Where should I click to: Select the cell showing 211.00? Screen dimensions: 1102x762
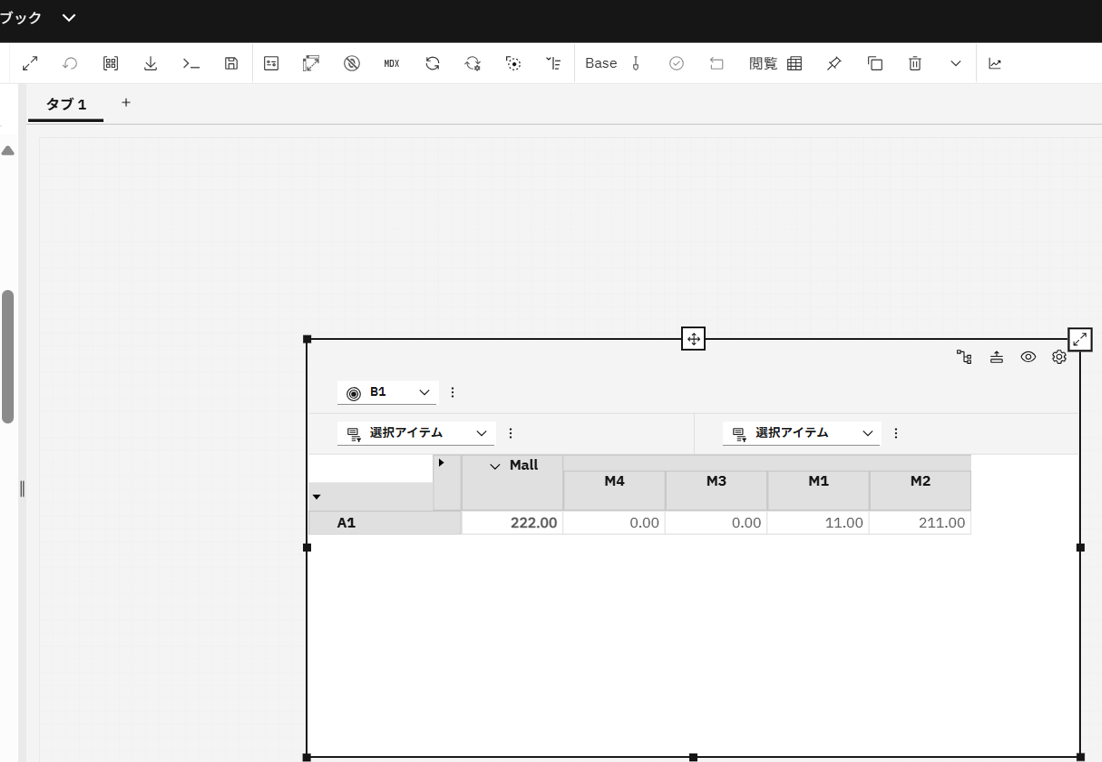click(920, 522)
